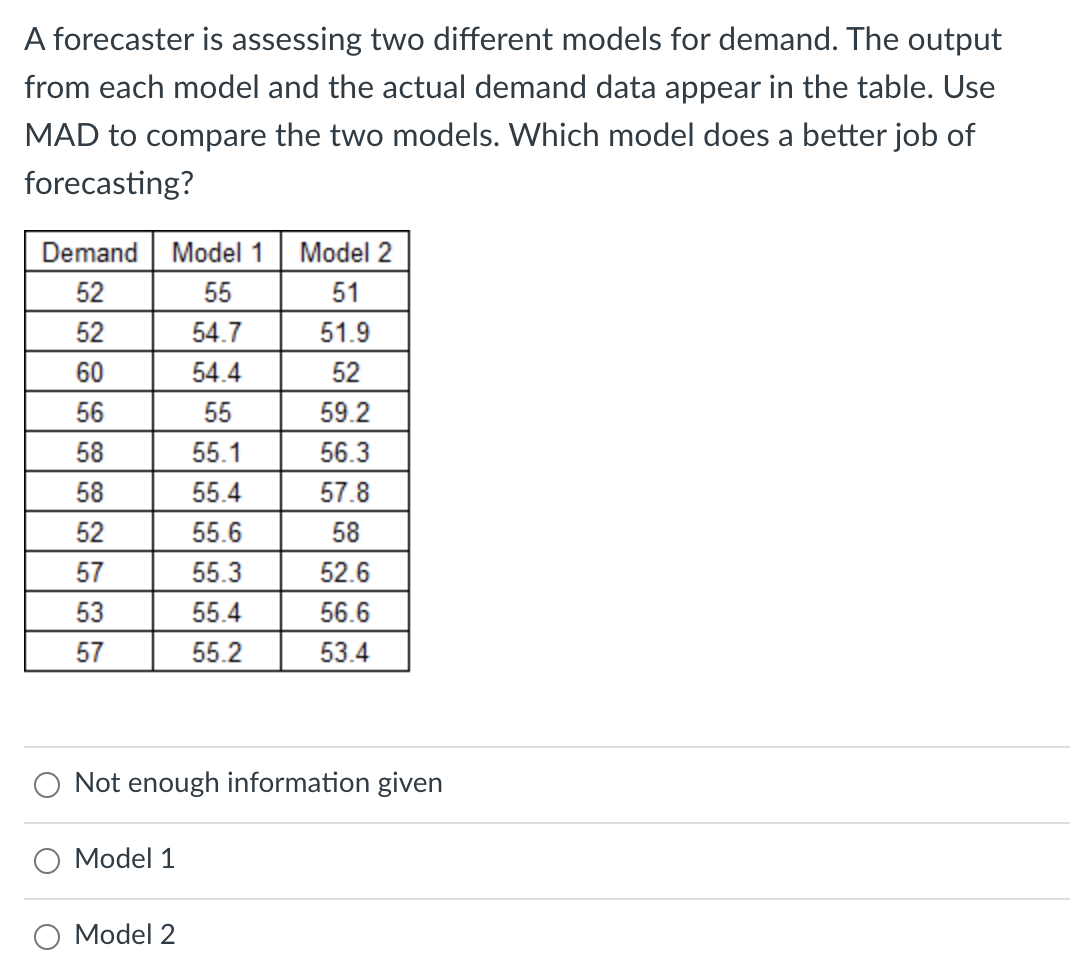The image size is (1088, 974).
Task: Click the 'Model 2' answer label text
Action: (x=125, y=936)
